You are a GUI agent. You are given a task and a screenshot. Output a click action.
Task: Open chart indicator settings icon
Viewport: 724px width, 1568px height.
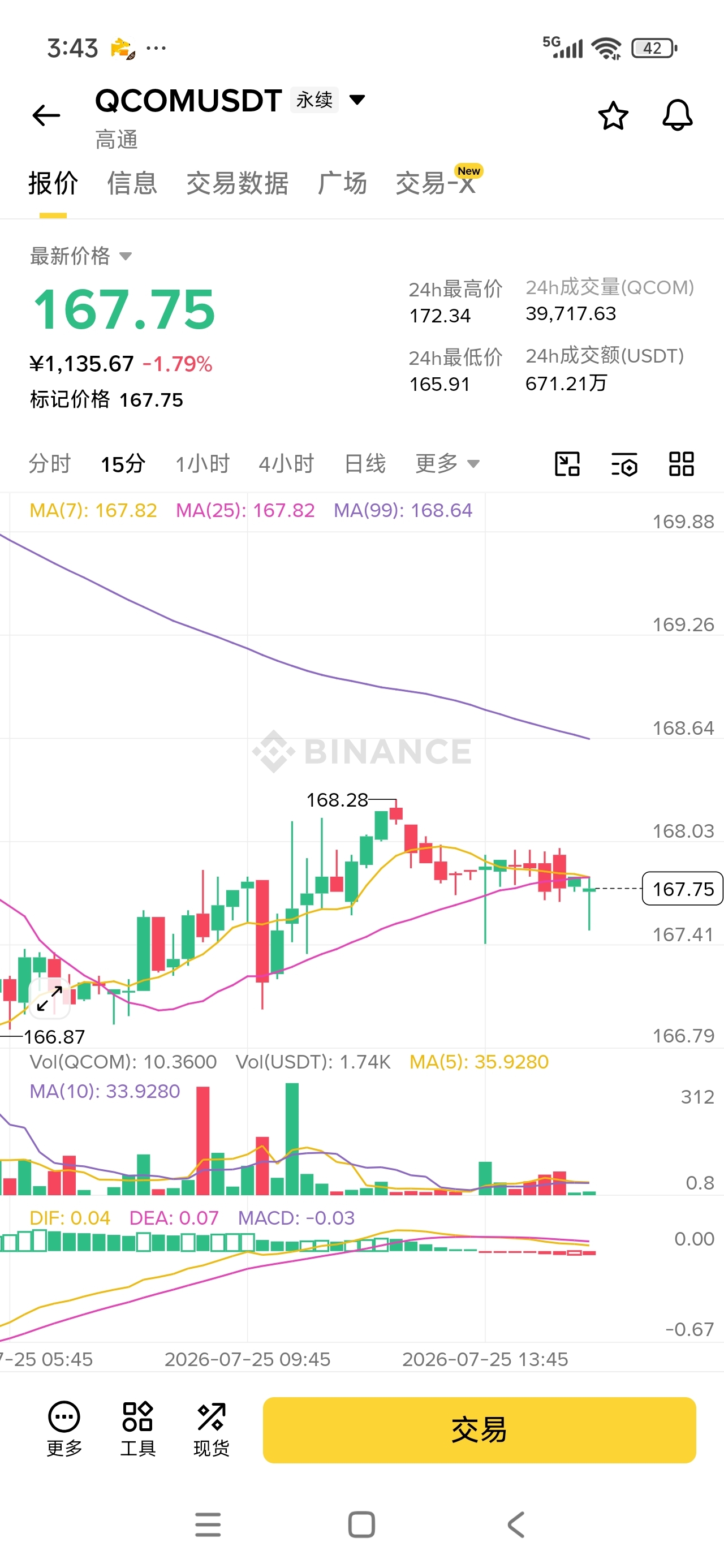coord(624,464)
